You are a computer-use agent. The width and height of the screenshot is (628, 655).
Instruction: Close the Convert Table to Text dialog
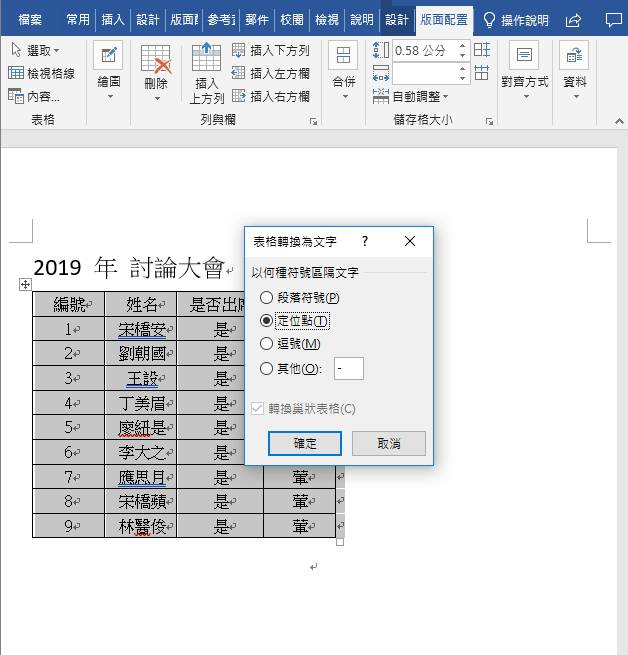click(410, 241)
